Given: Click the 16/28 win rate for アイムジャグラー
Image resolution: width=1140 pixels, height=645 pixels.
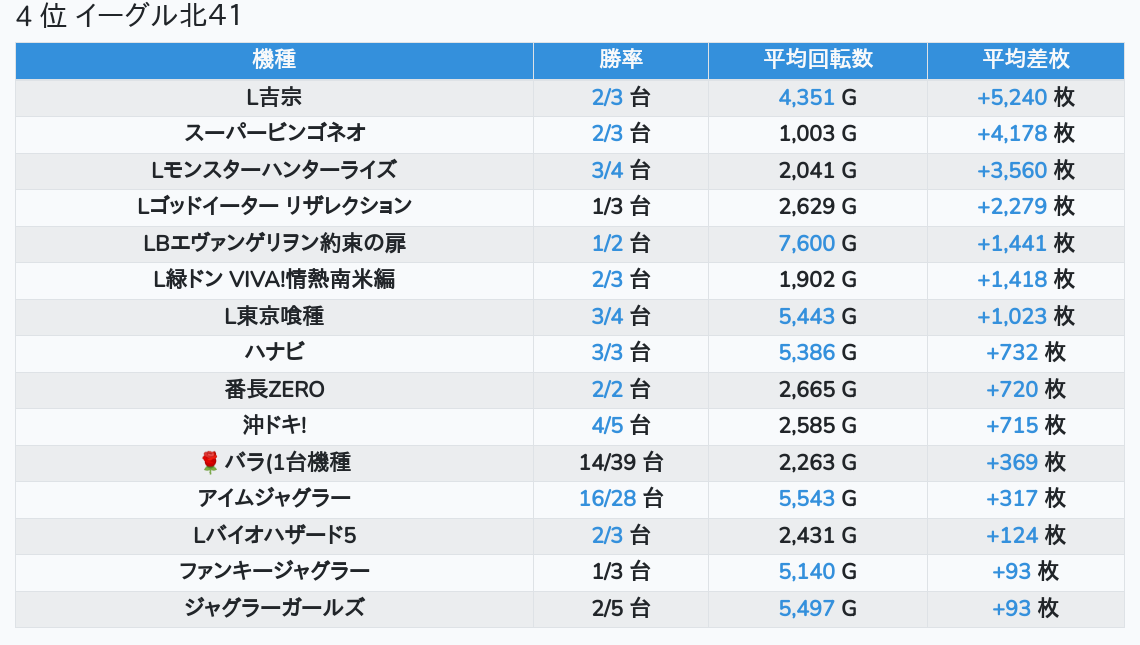Looking at the screenshot, I should 608,498.
